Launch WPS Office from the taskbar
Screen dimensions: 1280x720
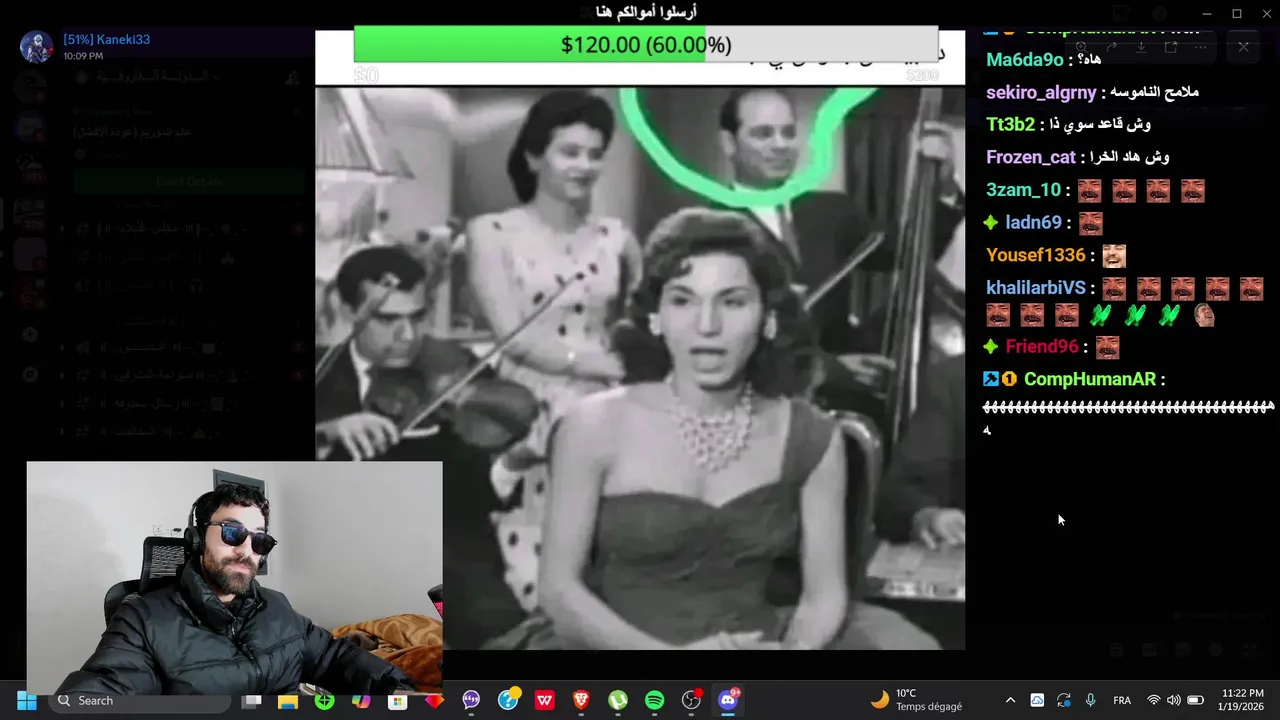click(x=545, y=701)
